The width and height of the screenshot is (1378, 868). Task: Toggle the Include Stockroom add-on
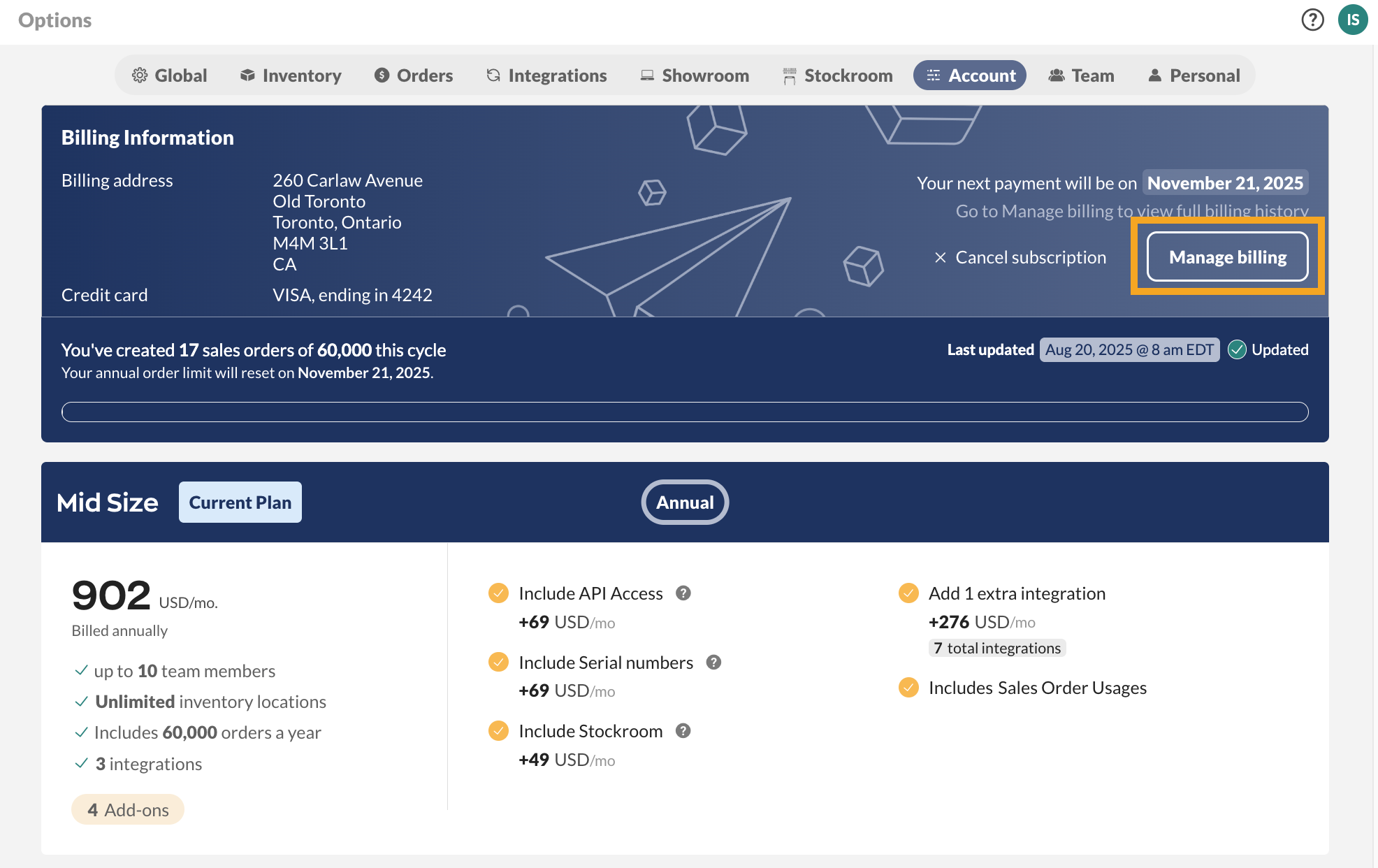pyautogui.click(x=498, y=730)
